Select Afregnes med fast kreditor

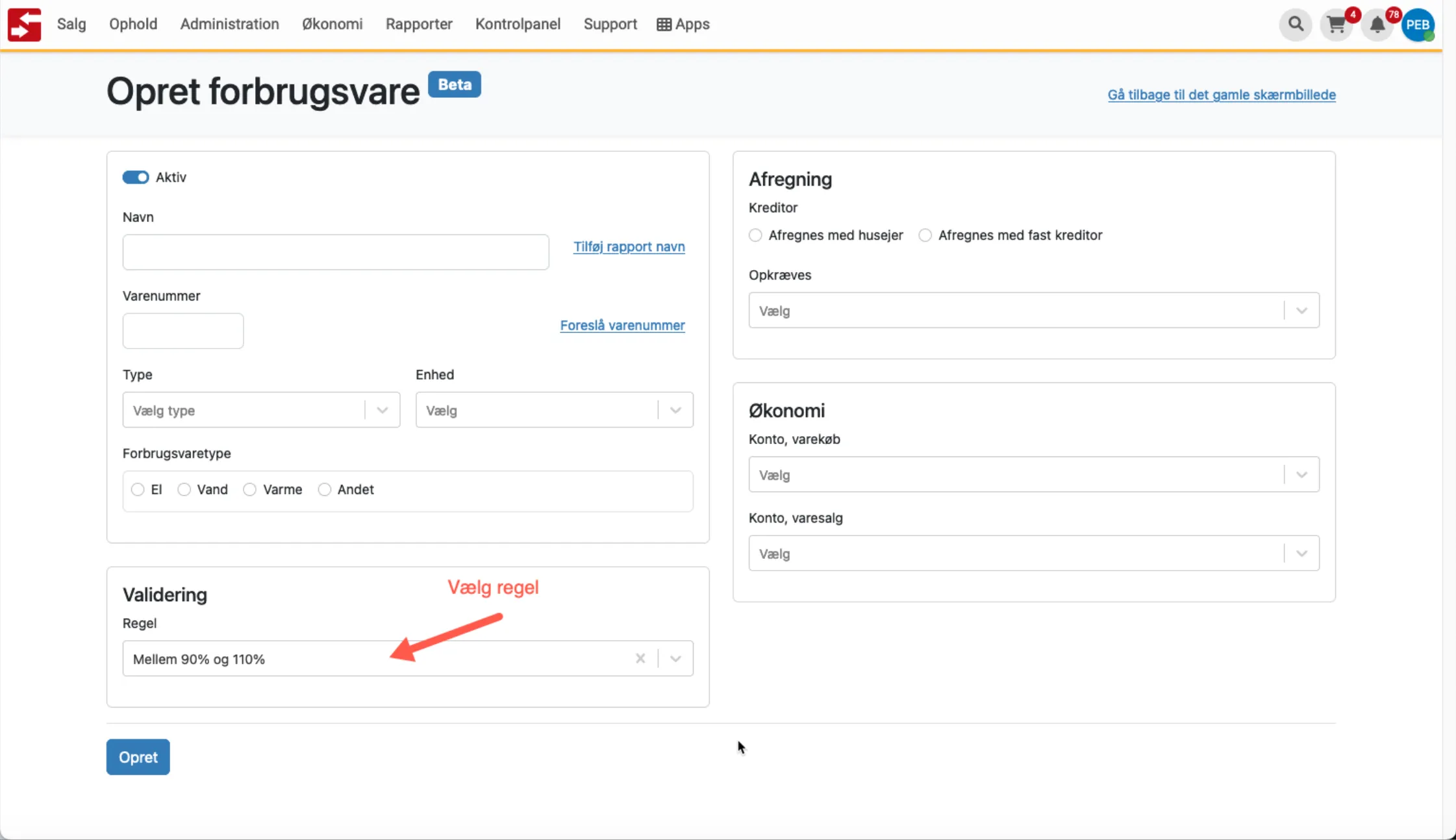[925, 235]
